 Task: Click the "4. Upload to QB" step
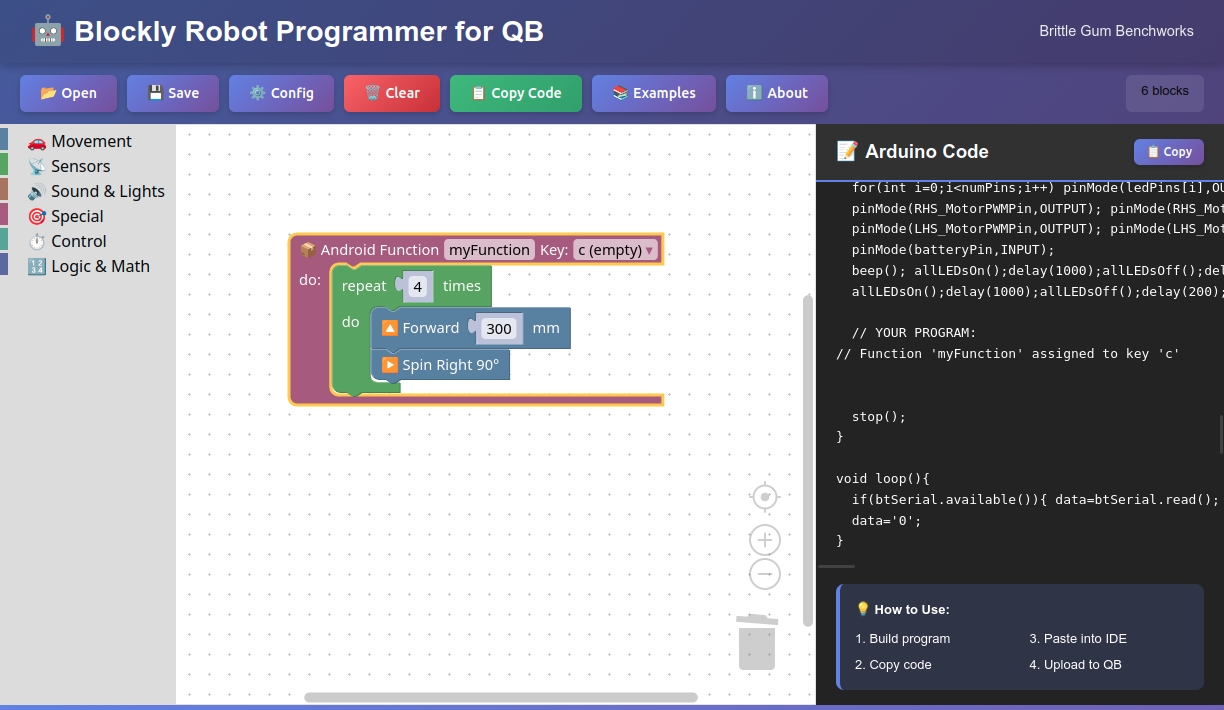click(x=1075, y=665)
